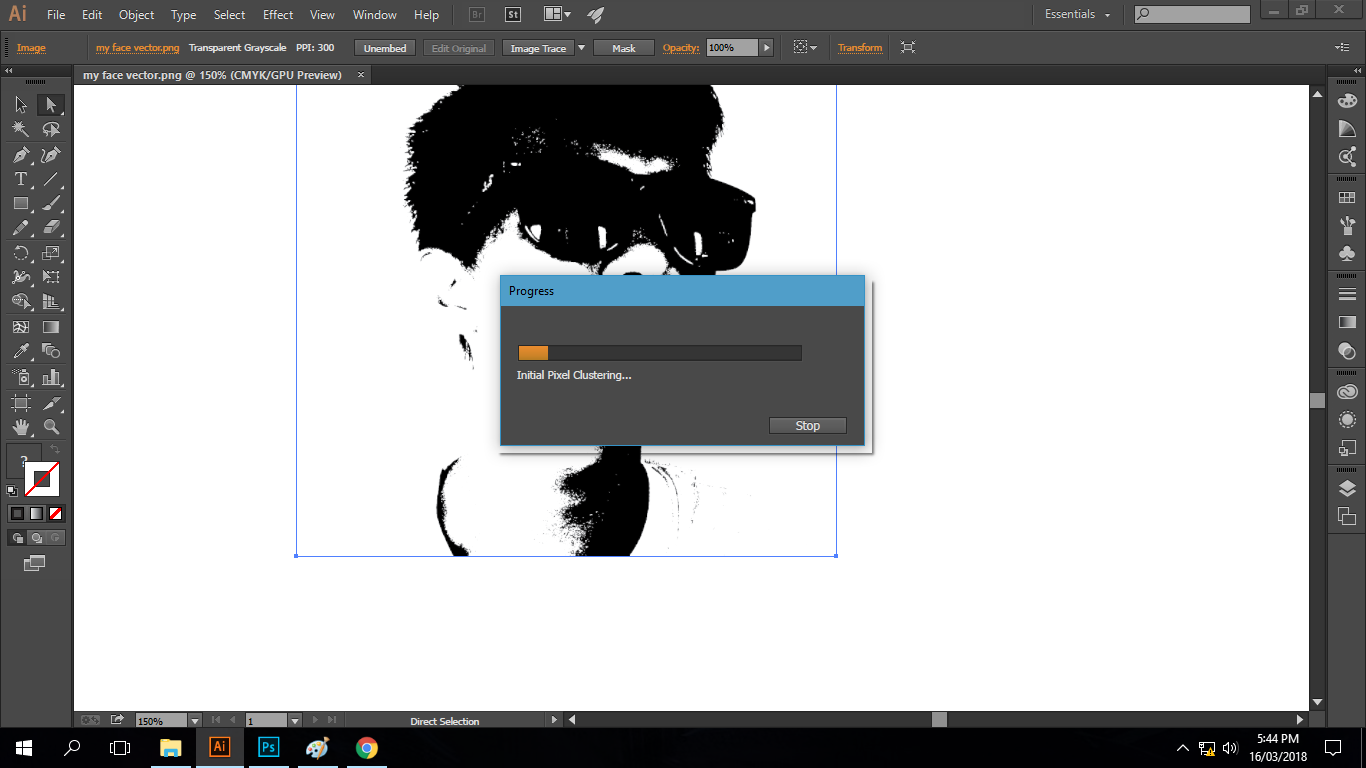Open the Stroke panel

point(1347,294)
